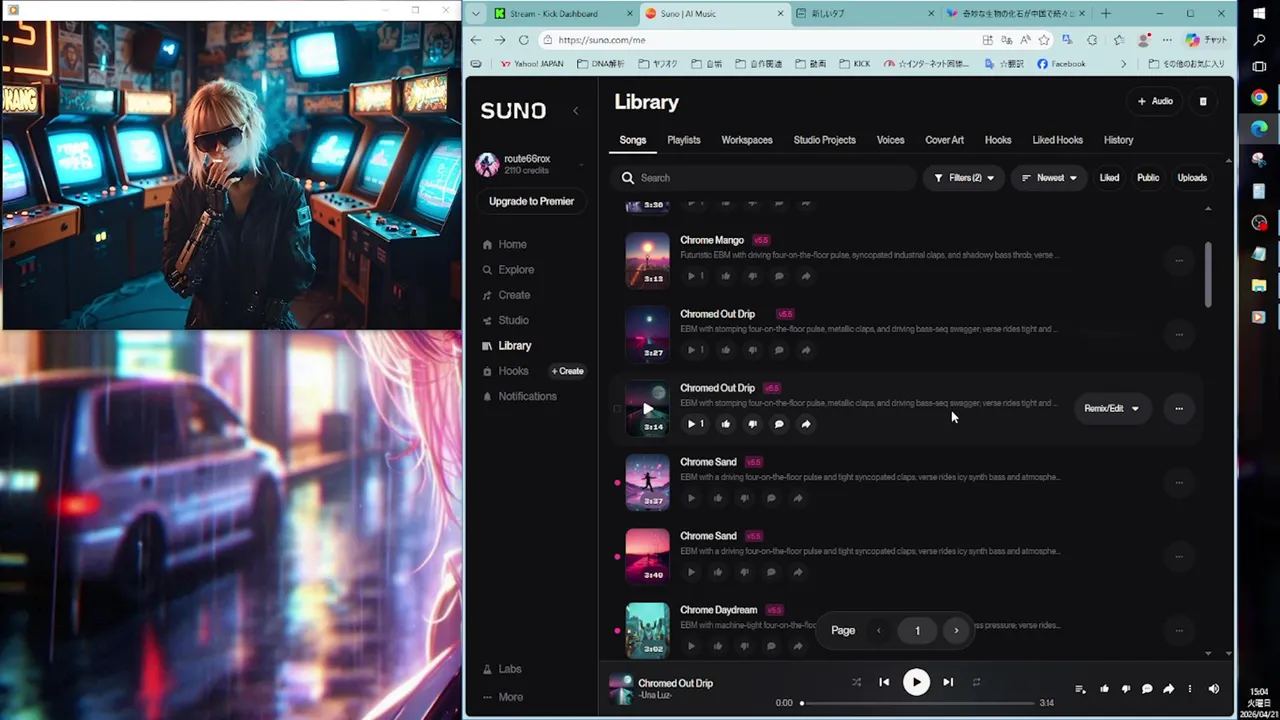Open the browser tab list dropdown
The image size is (1280, 720).
[476, 14]
